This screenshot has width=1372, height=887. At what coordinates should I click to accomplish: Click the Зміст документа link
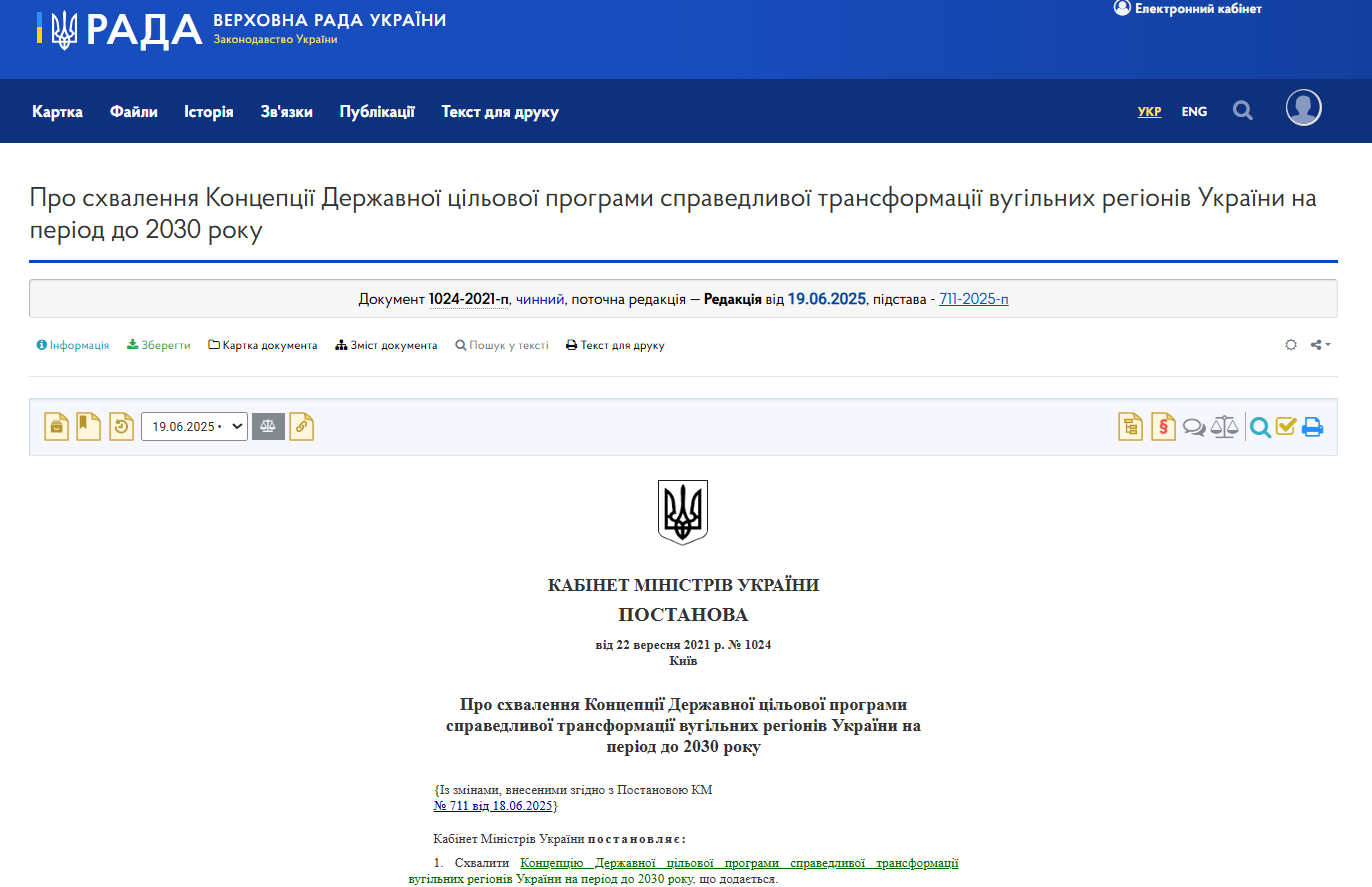point(387,345)
